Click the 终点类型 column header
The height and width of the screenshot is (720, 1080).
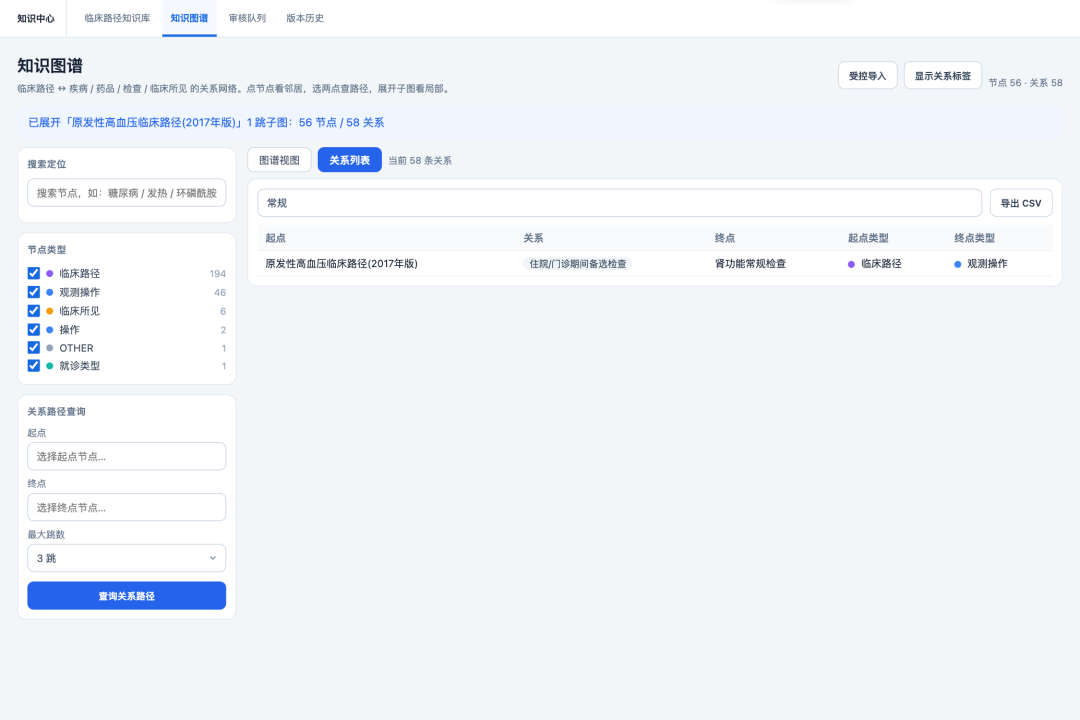tap(975, 238)
